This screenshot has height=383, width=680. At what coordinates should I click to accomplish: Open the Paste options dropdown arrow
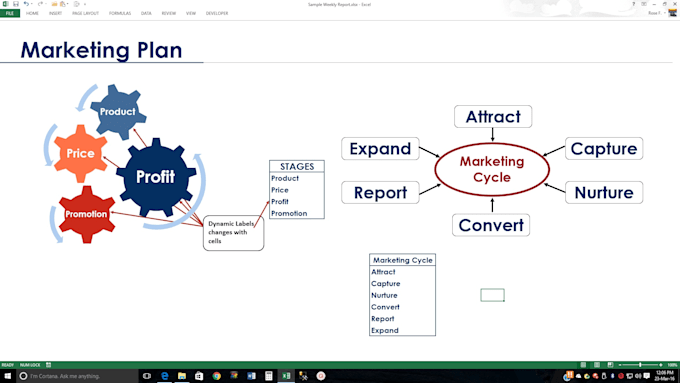[x=68, y=4]
